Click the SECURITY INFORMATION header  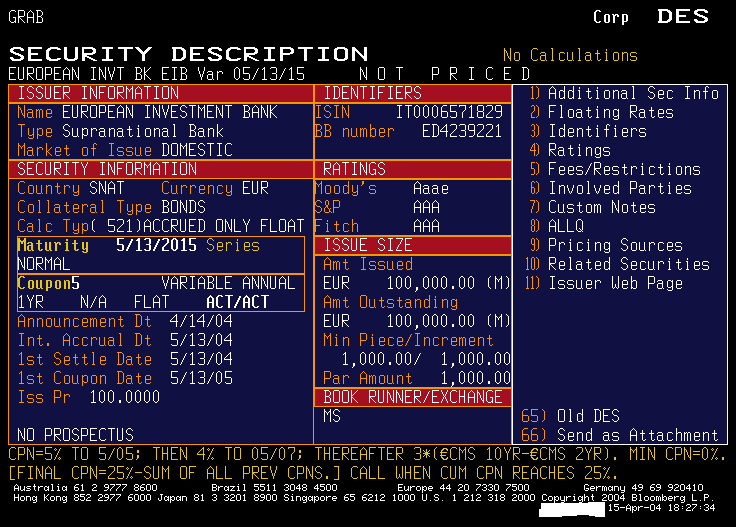tap(107, 169)
